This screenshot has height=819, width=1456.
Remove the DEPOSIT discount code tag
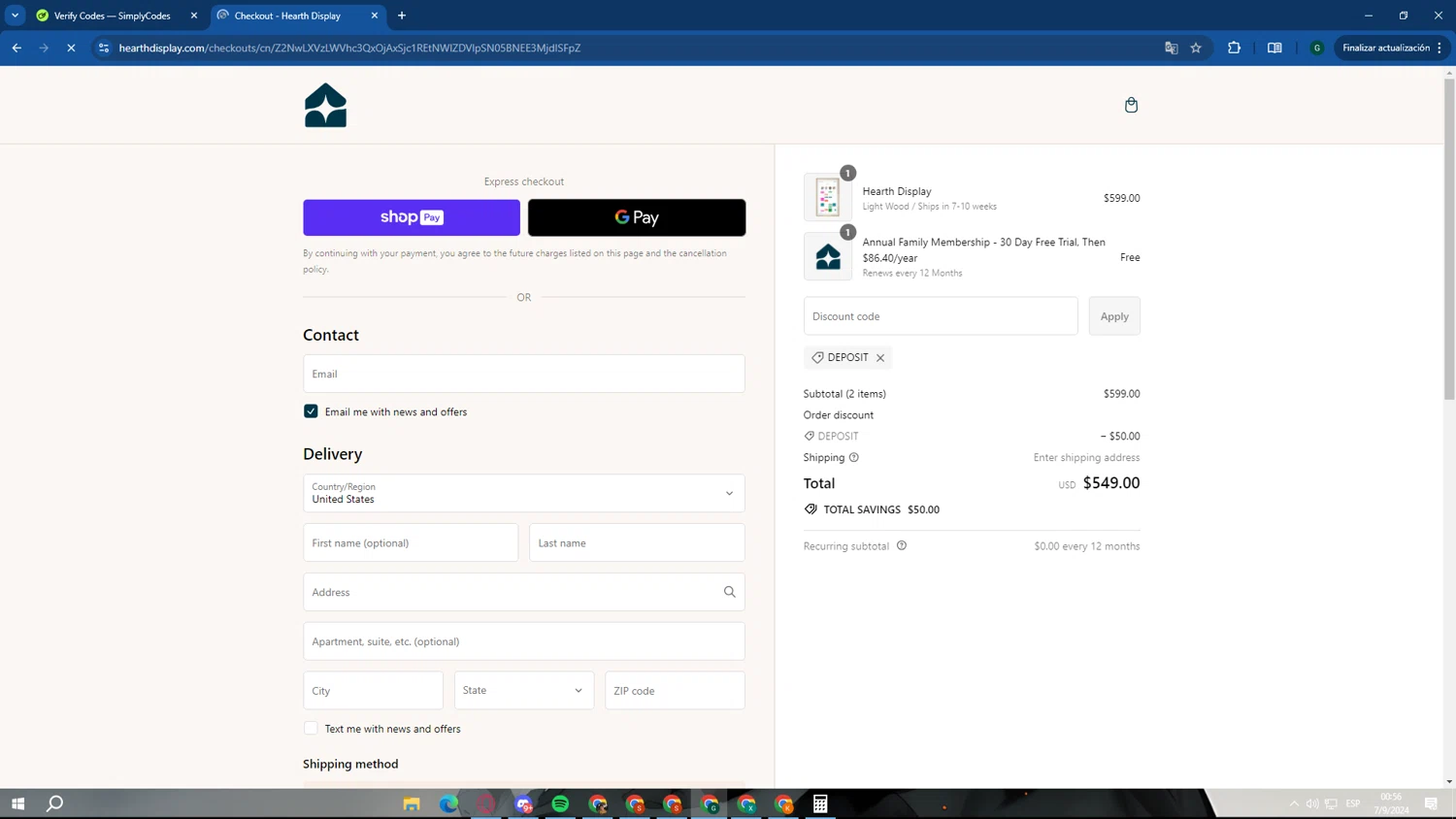coord(880,358)
